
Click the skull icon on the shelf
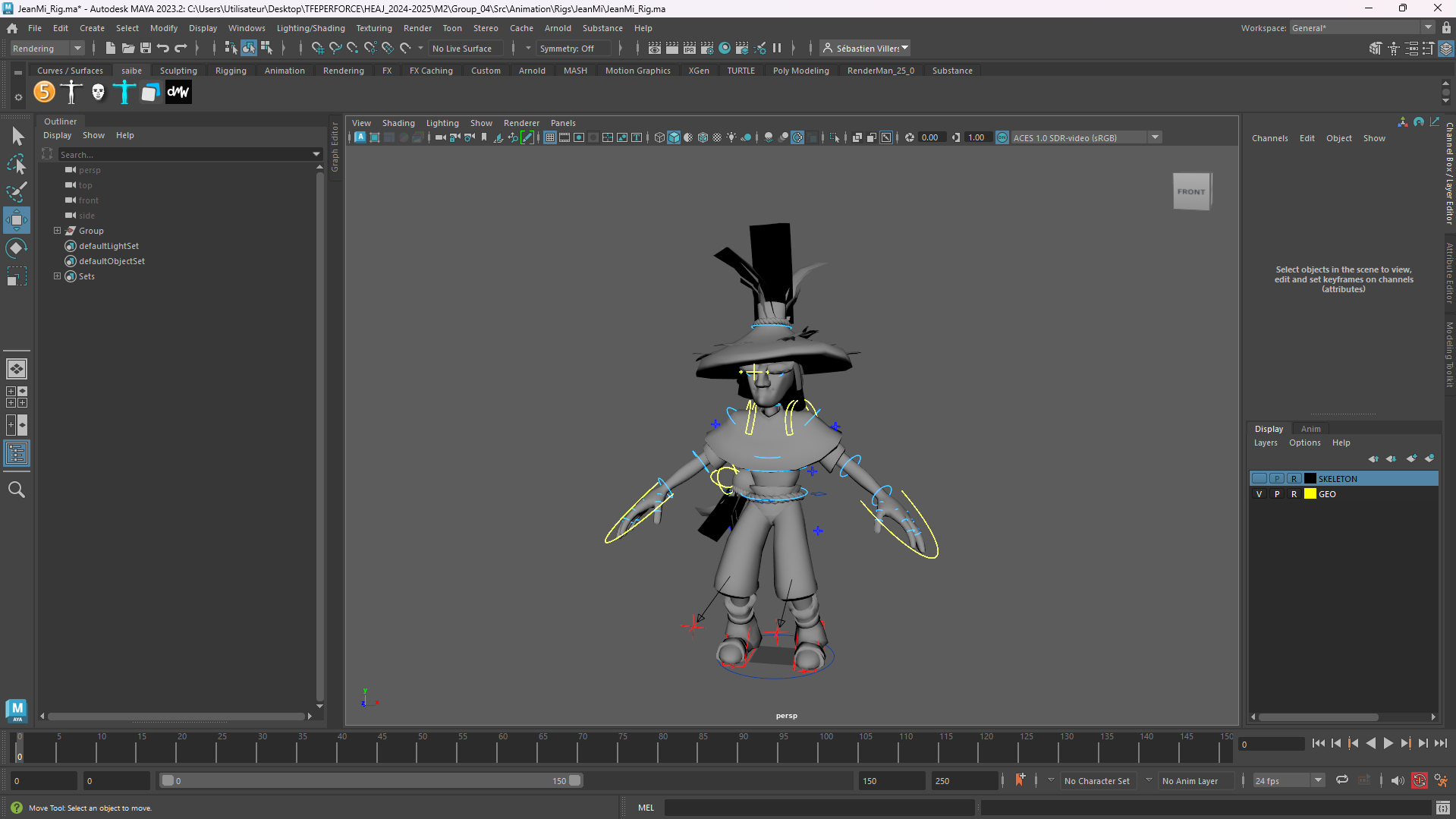pos(98,93)
